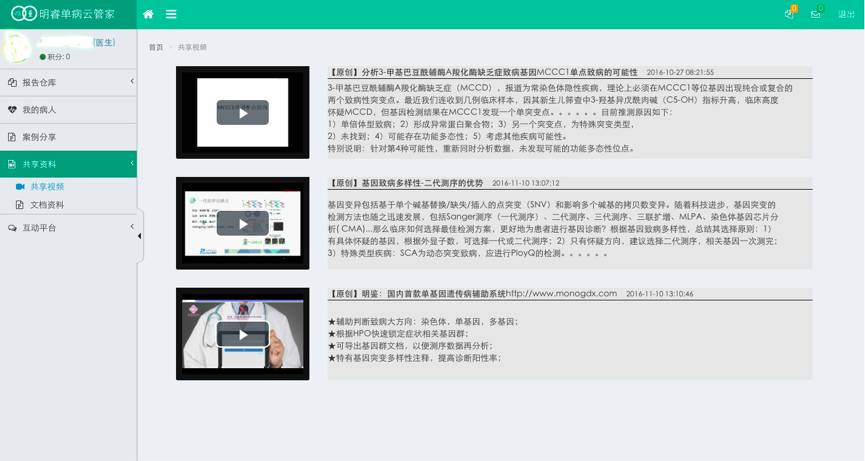The height and width of the screenshot is (461, 865).
Task: Open notifications icon with orange badge
Action: point(789,14)
